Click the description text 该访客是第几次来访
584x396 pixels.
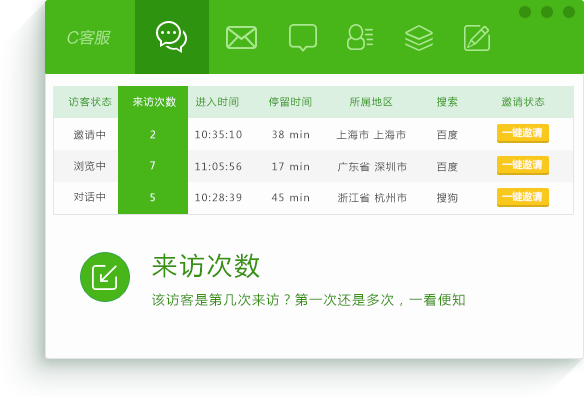pyautogui.click(x=215, y=300)
